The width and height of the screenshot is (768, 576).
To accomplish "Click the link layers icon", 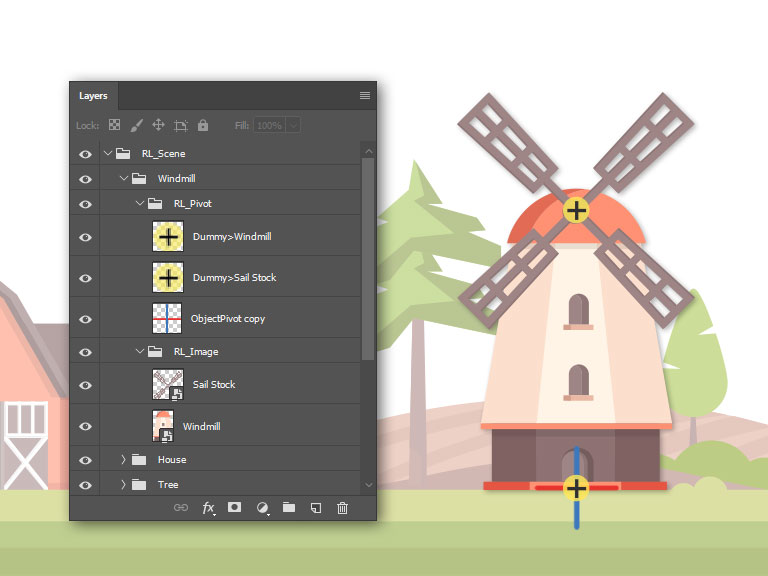I will pyautogui.click(x=181, y=508).
